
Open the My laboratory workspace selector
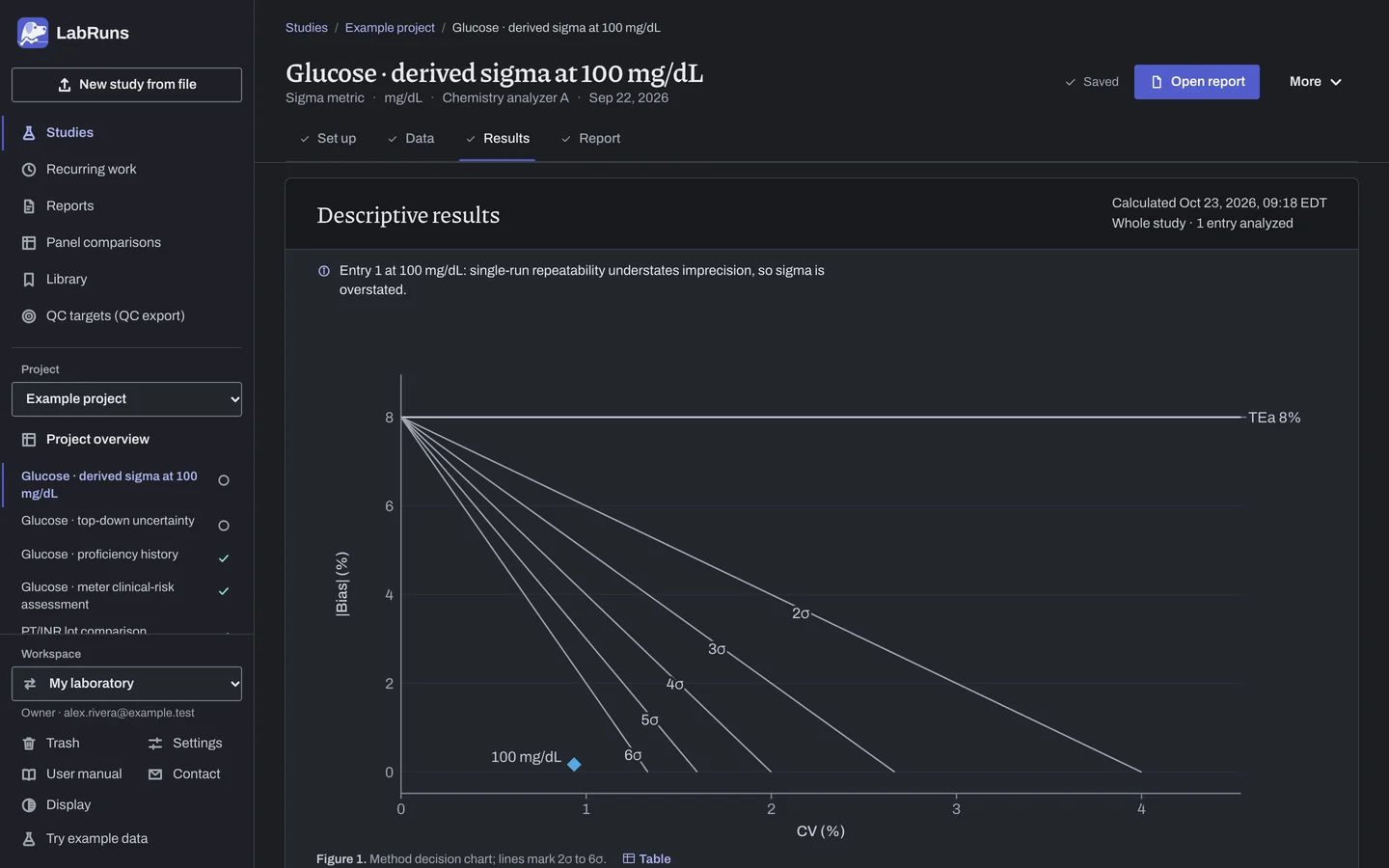126,684
